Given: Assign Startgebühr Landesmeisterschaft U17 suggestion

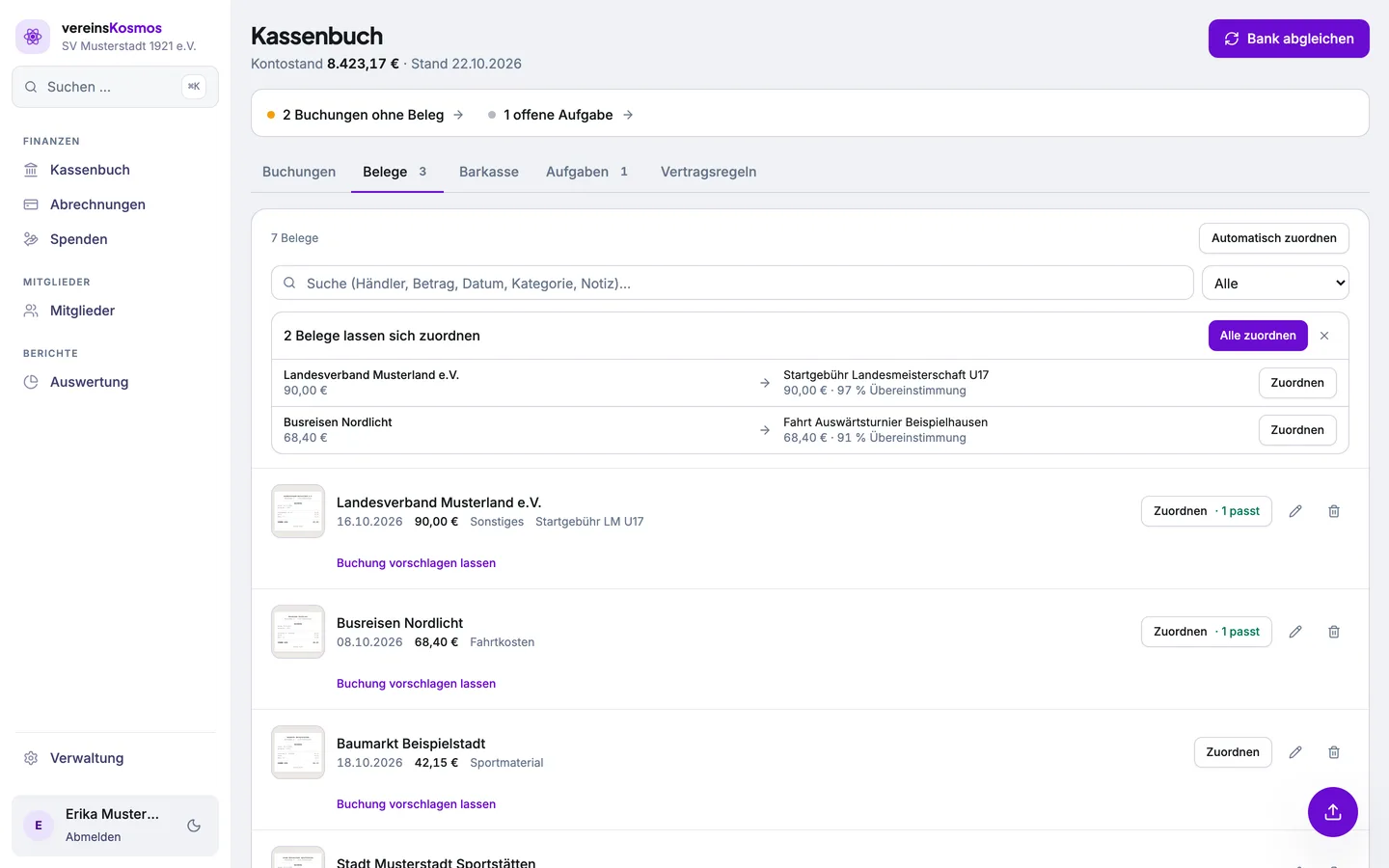Looking at the screenshot, I should (1297, 383).
